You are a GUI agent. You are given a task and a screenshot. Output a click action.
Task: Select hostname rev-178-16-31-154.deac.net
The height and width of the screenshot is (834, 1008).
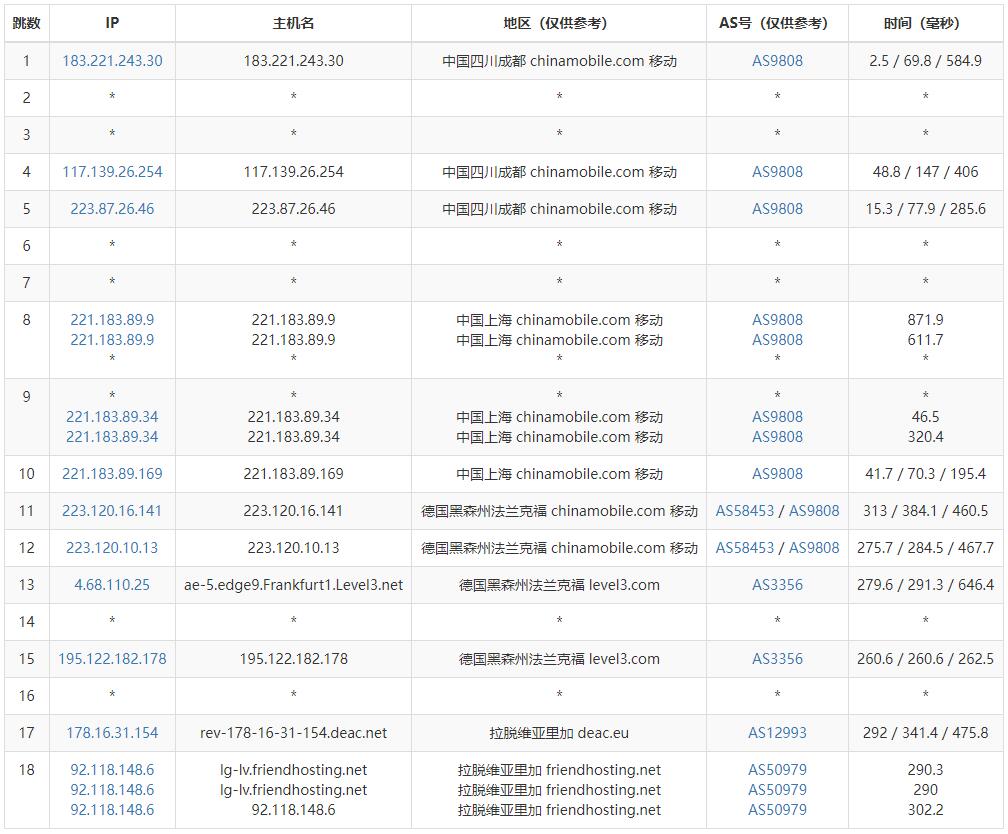293,733
